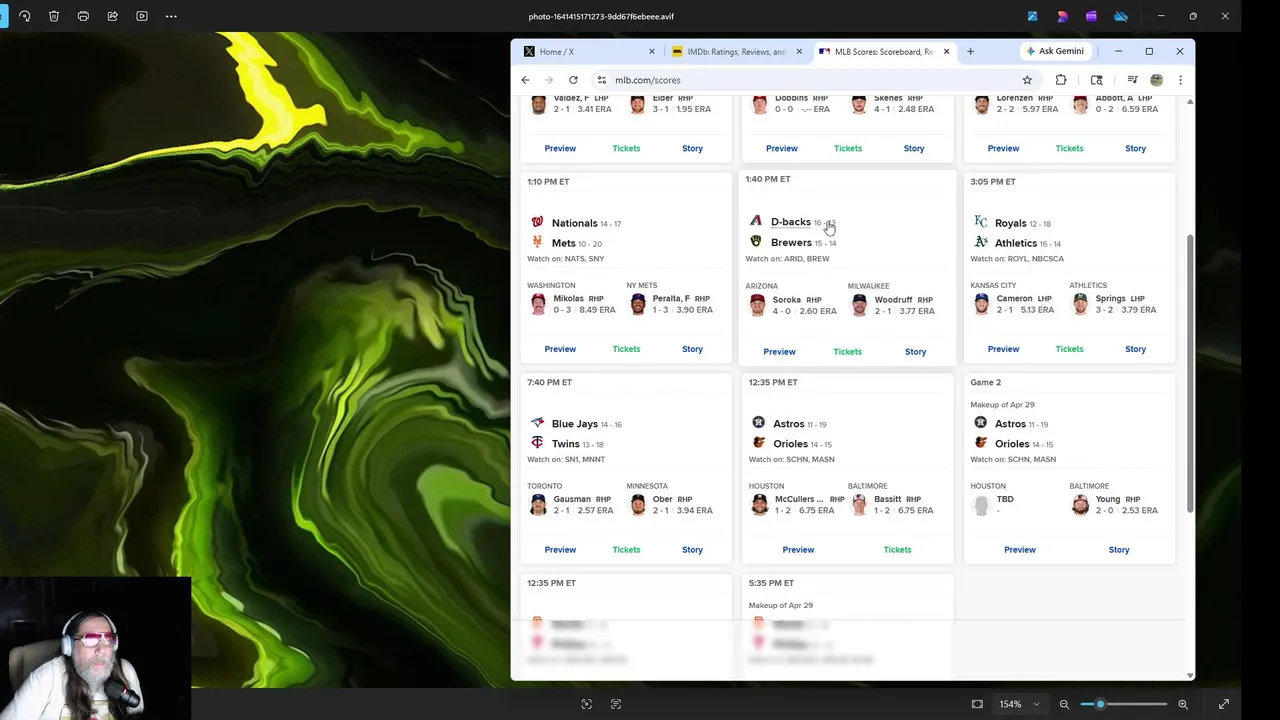Click the browser back arrow

point(525,80)
